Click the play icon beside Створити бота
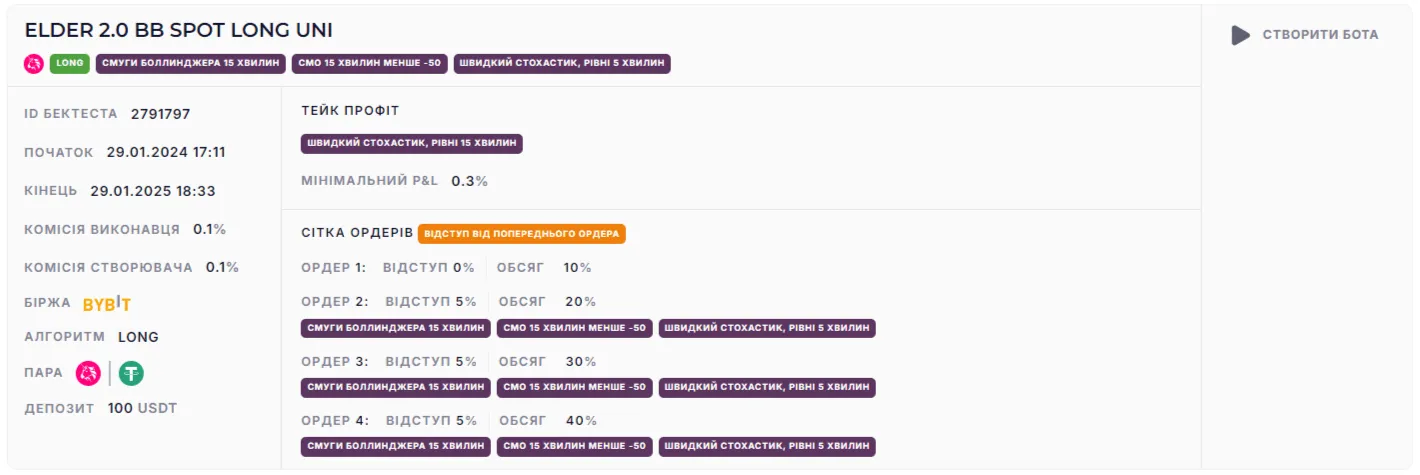The image size is (1420, 475). (1240, 35)
